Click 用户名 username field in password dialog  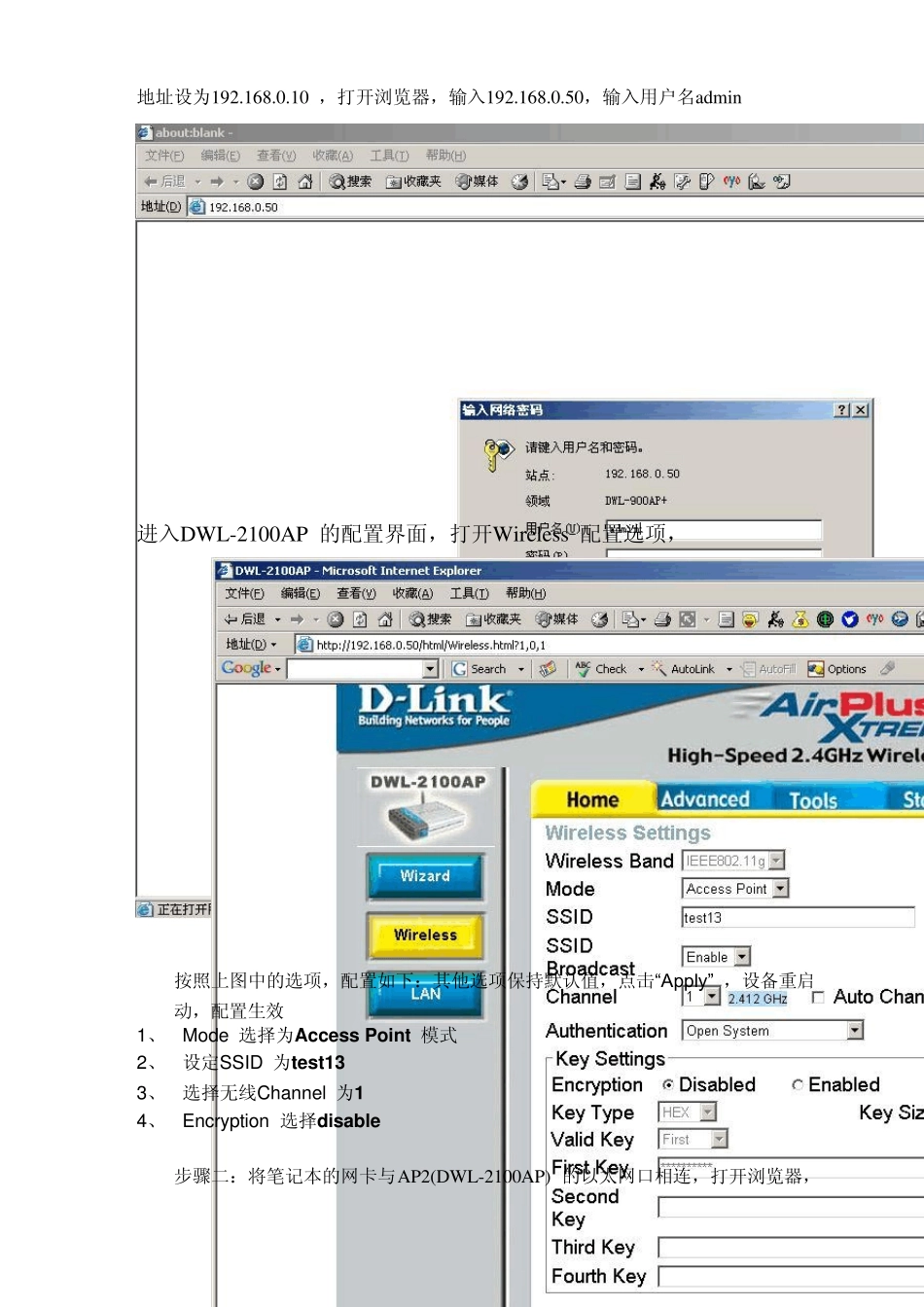[x=714, y=529]
